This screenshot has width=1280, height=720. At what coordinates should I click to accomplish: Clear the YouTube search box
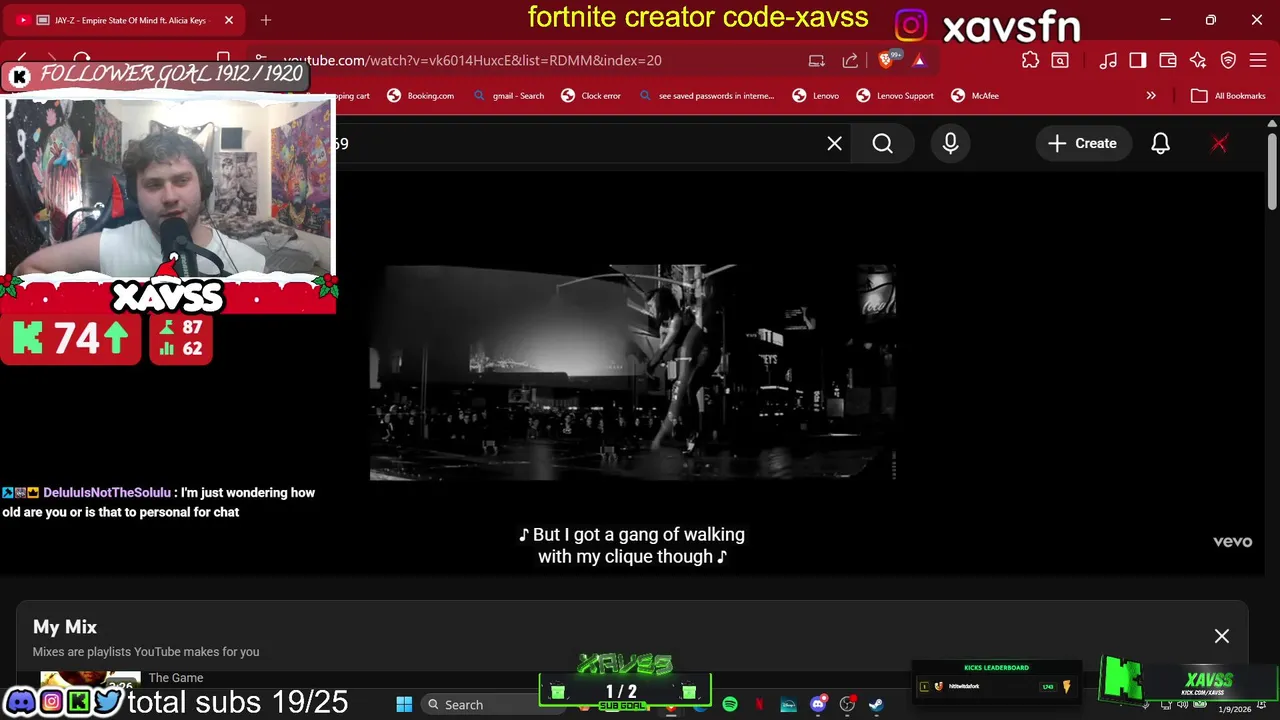click(x=834, y=143)
